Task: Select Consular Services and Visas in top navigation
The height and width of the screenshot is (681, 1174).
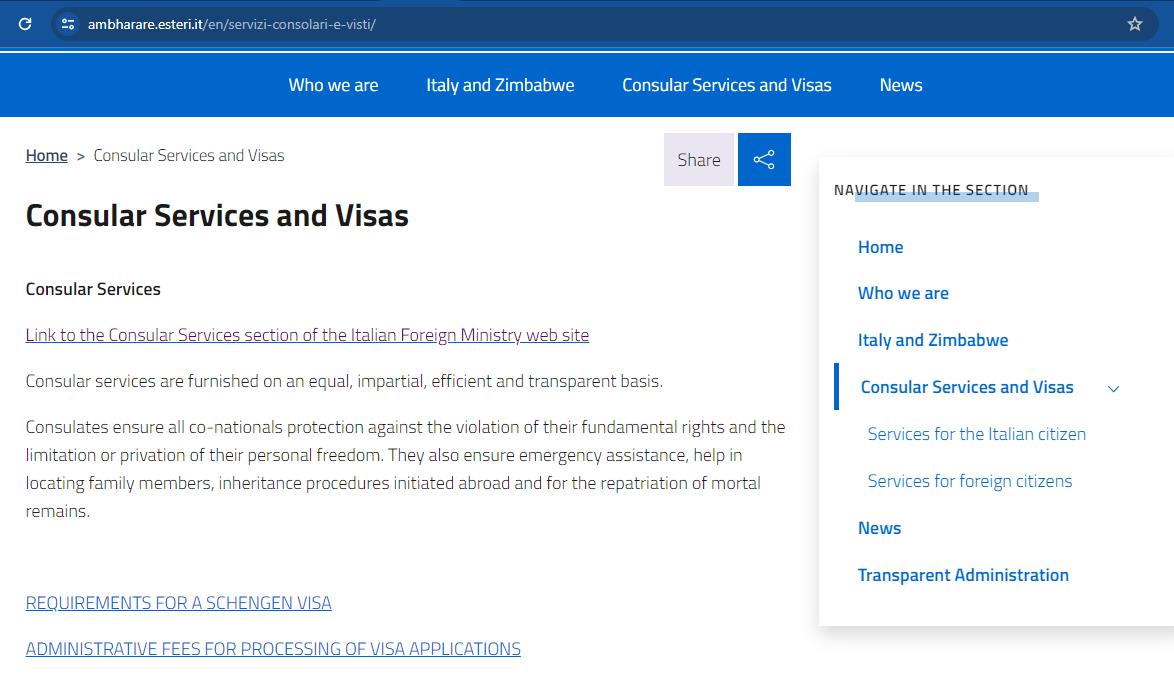Action: click(x=727, y=85)
